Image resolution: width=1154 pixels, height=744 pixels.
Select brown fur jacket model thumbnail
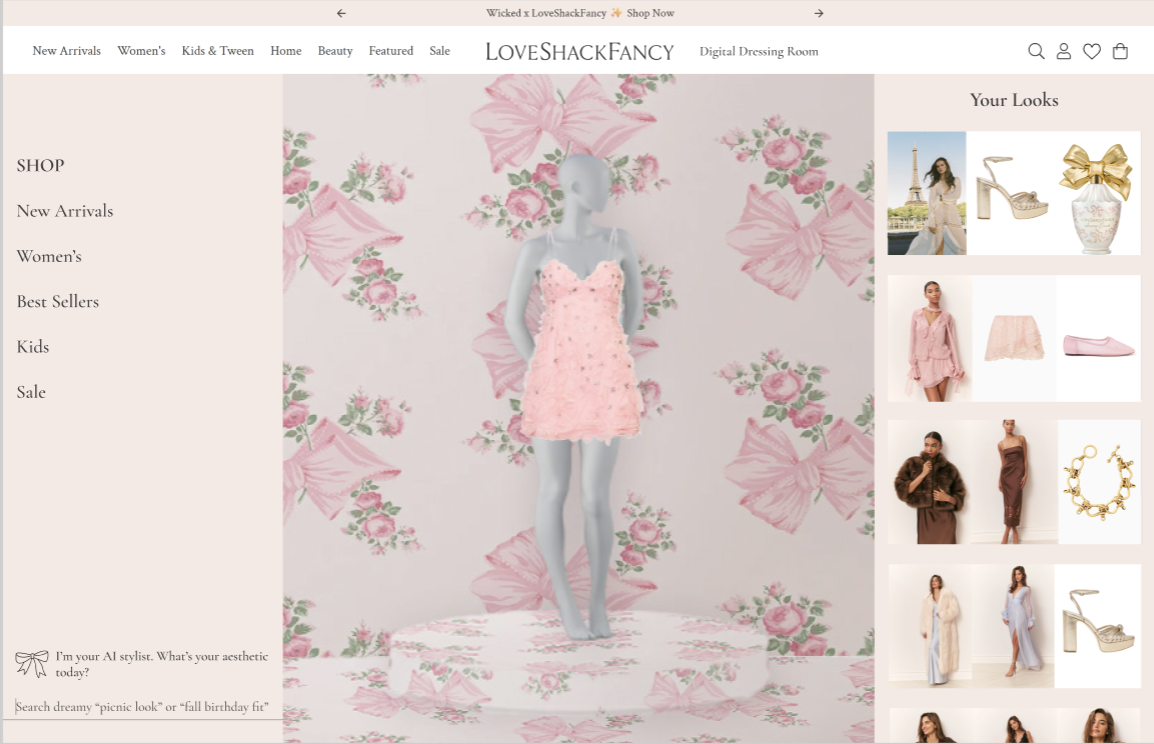tap(929, 482)
